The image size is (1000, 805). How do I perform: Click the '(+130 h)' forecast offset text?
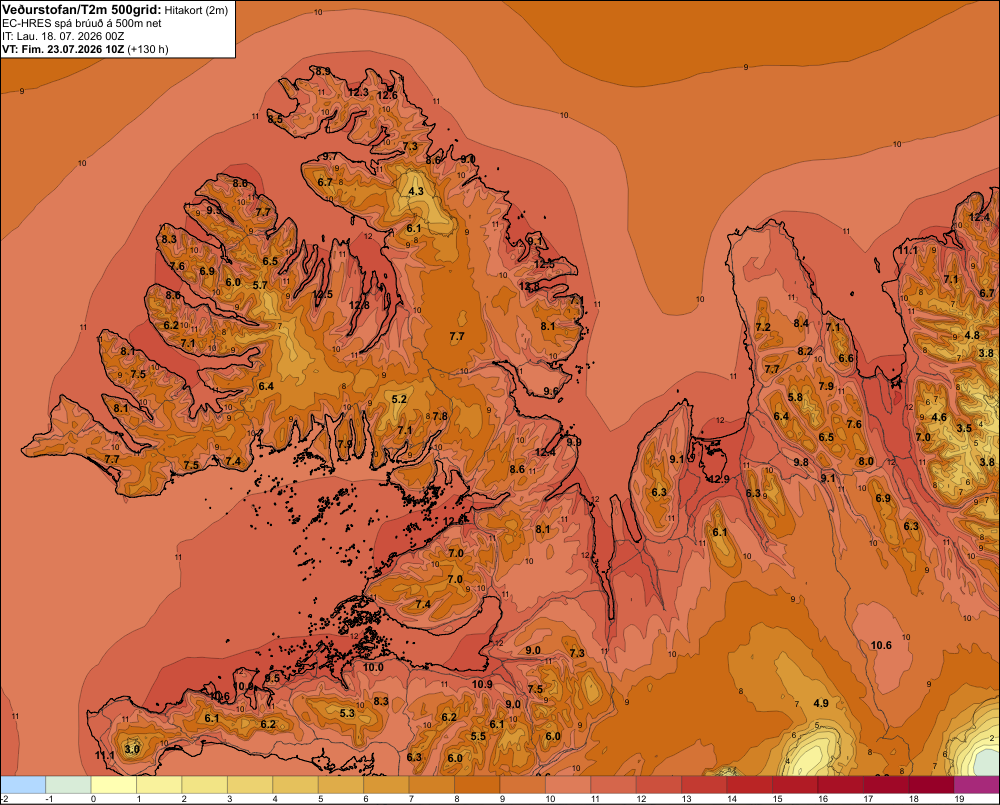(x=148, y=49)
